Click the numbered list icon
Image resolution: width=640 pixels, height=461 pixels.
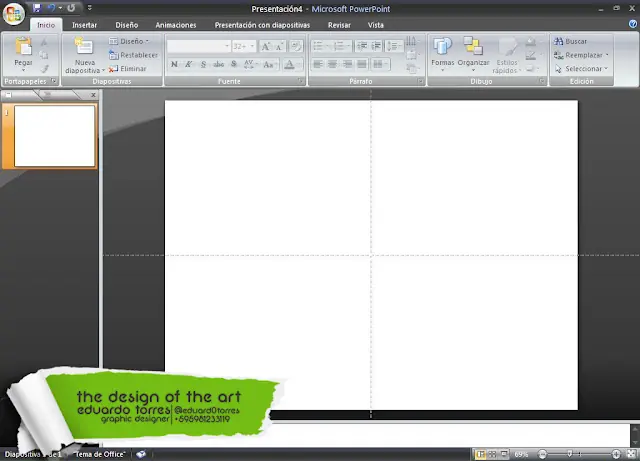(x=341, y=46)
